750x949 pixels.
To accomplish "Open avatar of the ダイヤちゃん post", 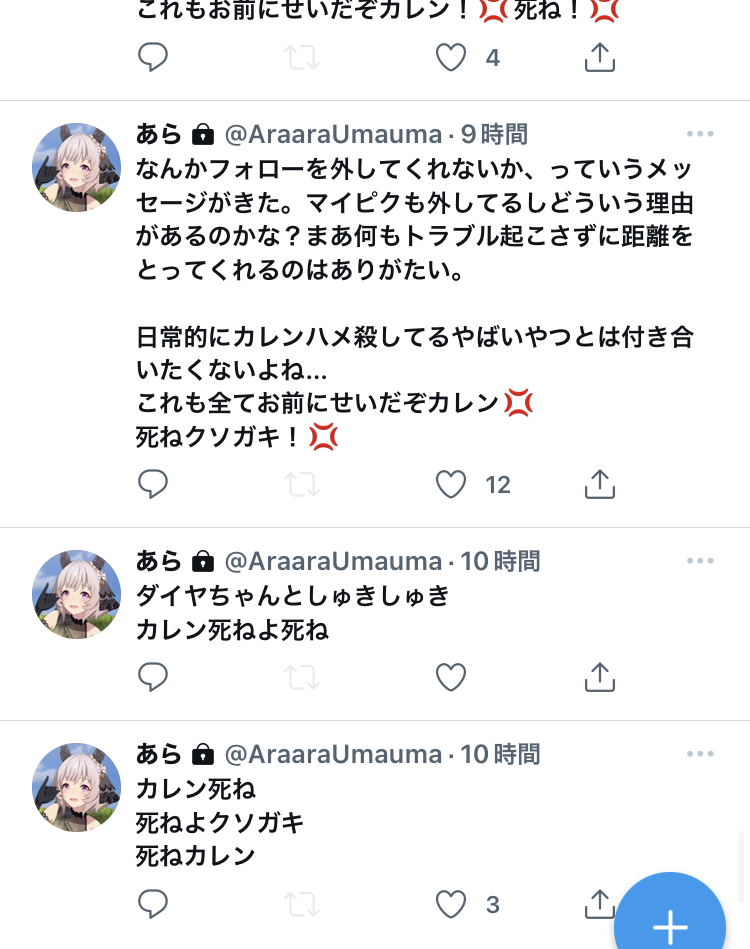I will point(76,594).
